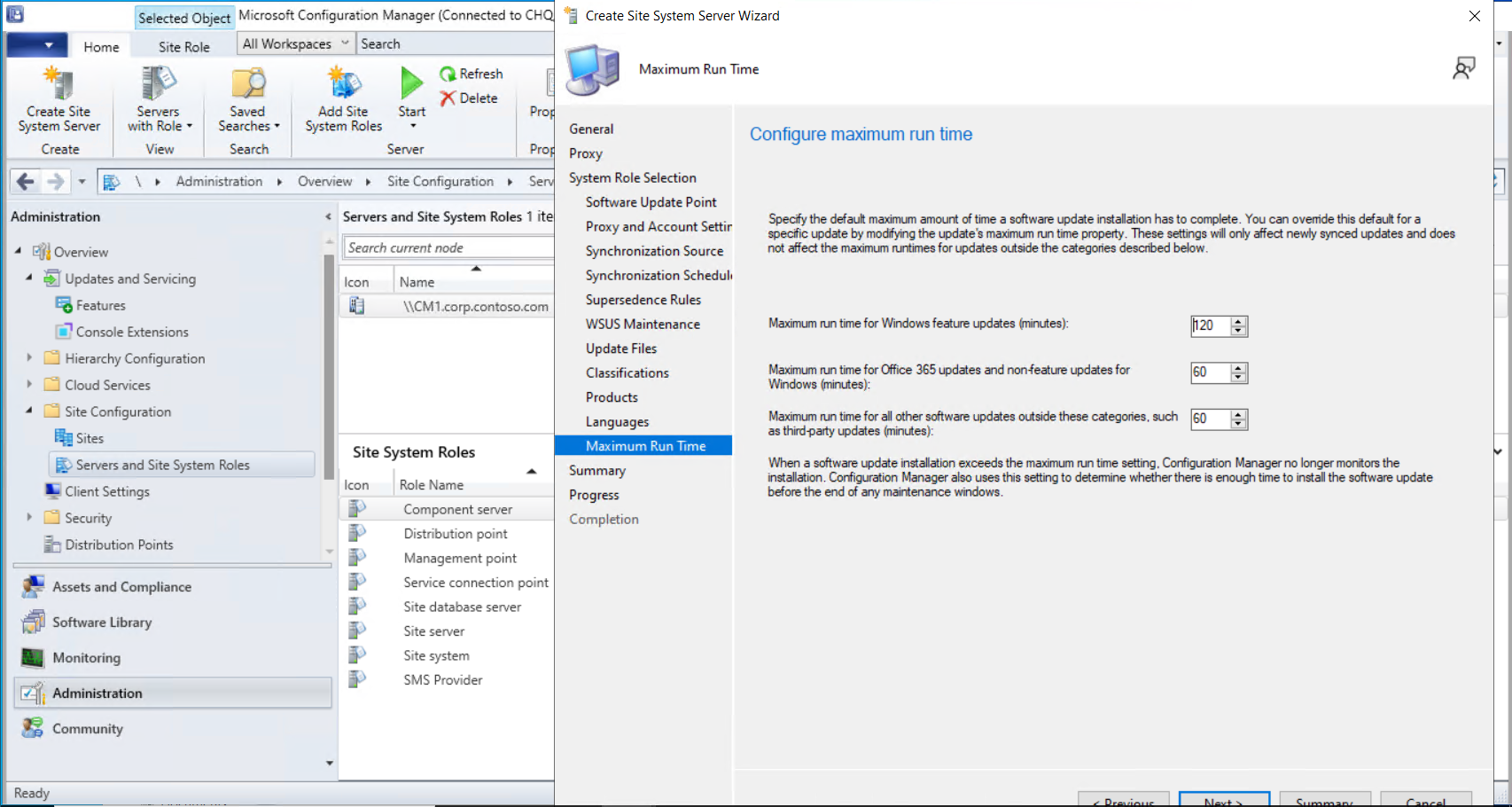Select the Features node icon
The image size is (1512, 807).
point(64,305)
